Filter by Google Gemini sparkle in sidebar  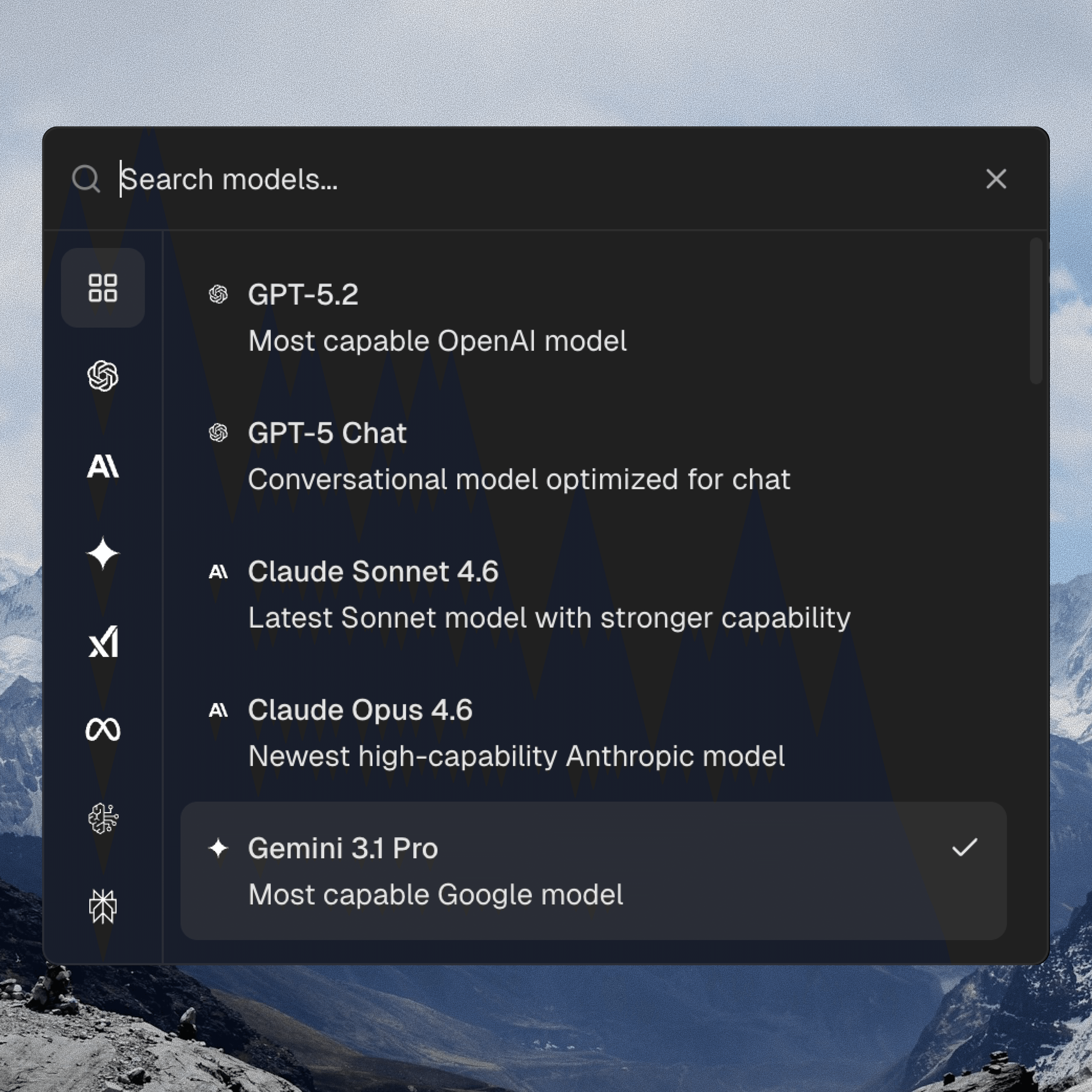[x=103, y=553]
